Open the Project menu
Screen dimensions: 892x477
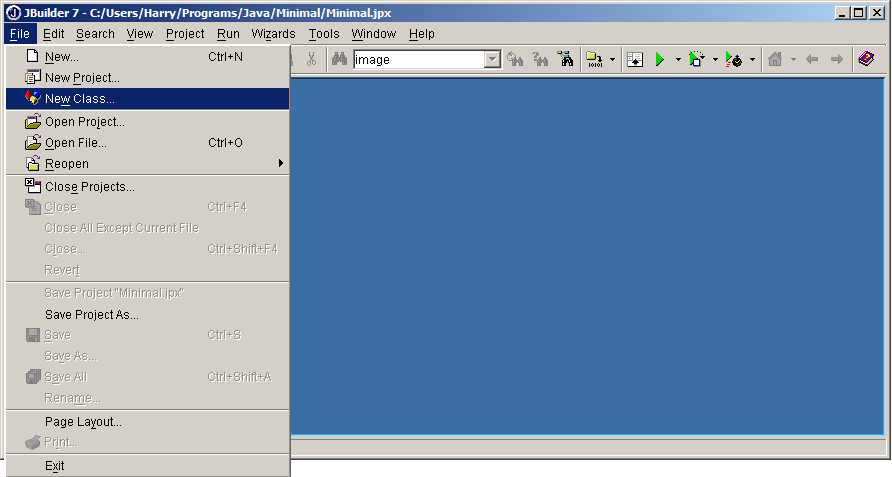point(185,34)
